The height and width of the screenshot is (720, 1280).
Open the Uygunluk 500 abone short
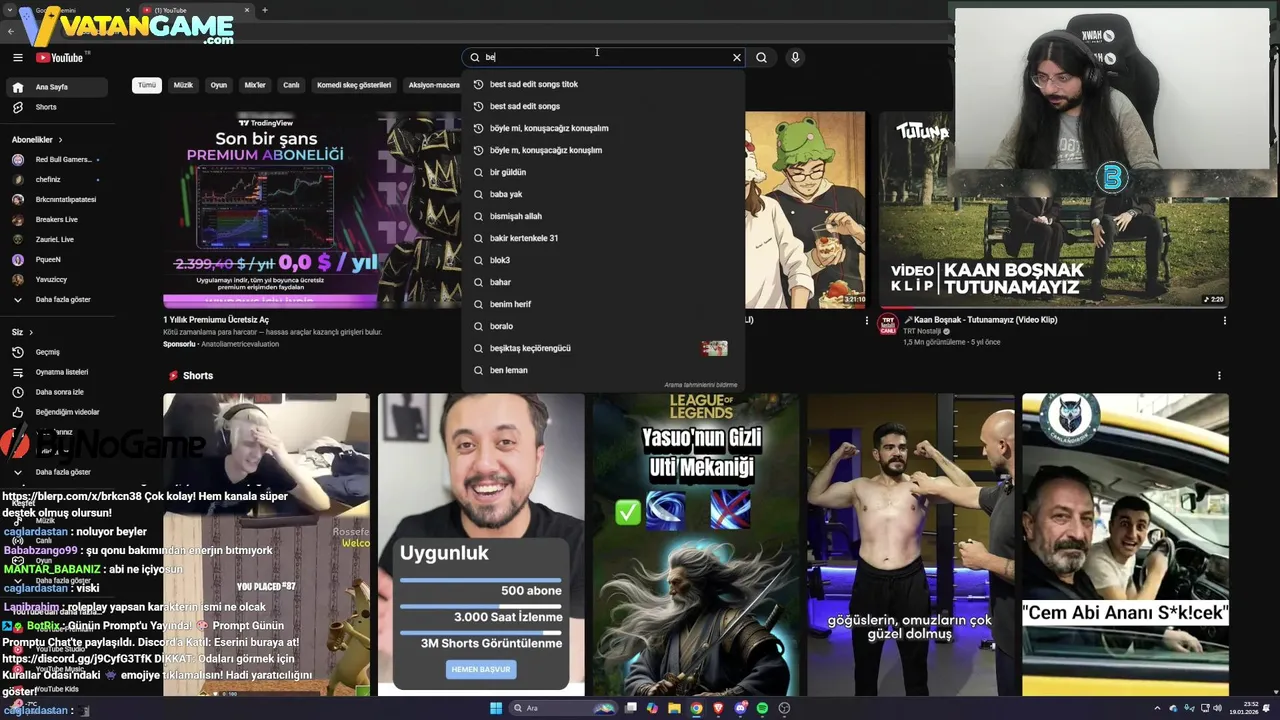coord(481,545)
